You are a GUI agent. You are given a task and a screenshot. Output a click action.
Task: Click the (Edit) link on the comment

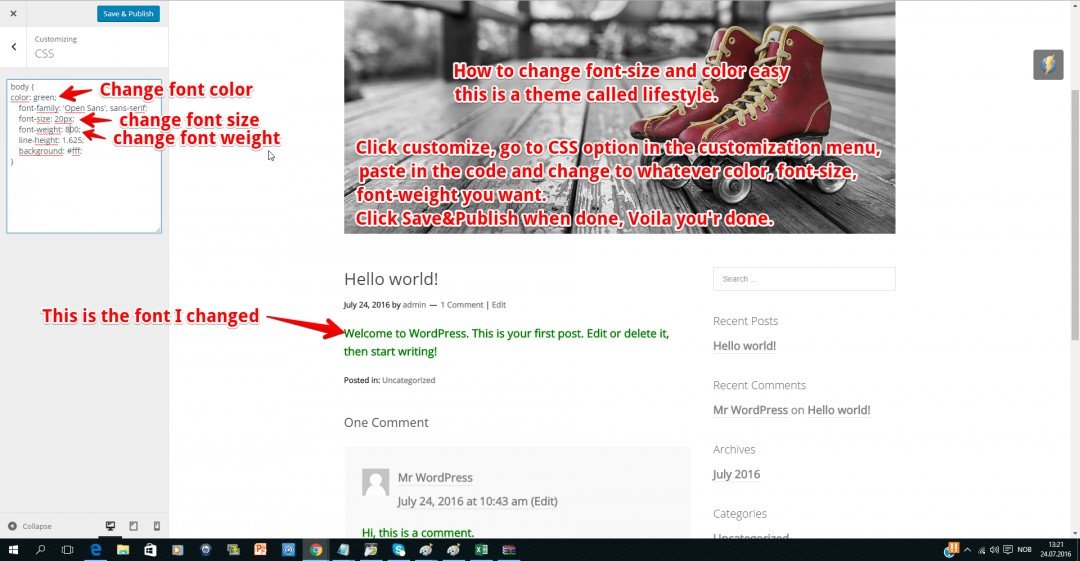[x=543, y=502]
